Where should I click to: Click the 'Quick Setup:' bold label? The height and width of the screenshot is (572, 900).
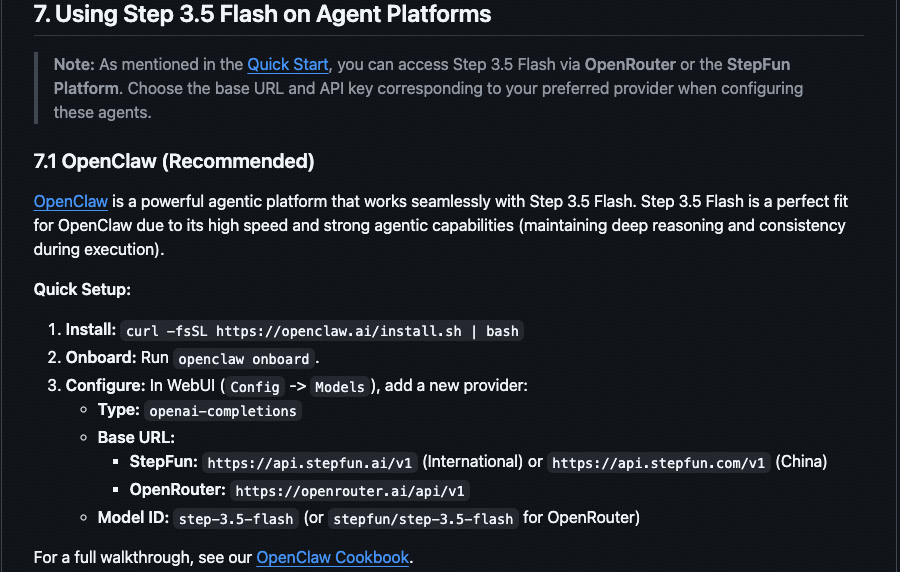[x=82, y=290]
